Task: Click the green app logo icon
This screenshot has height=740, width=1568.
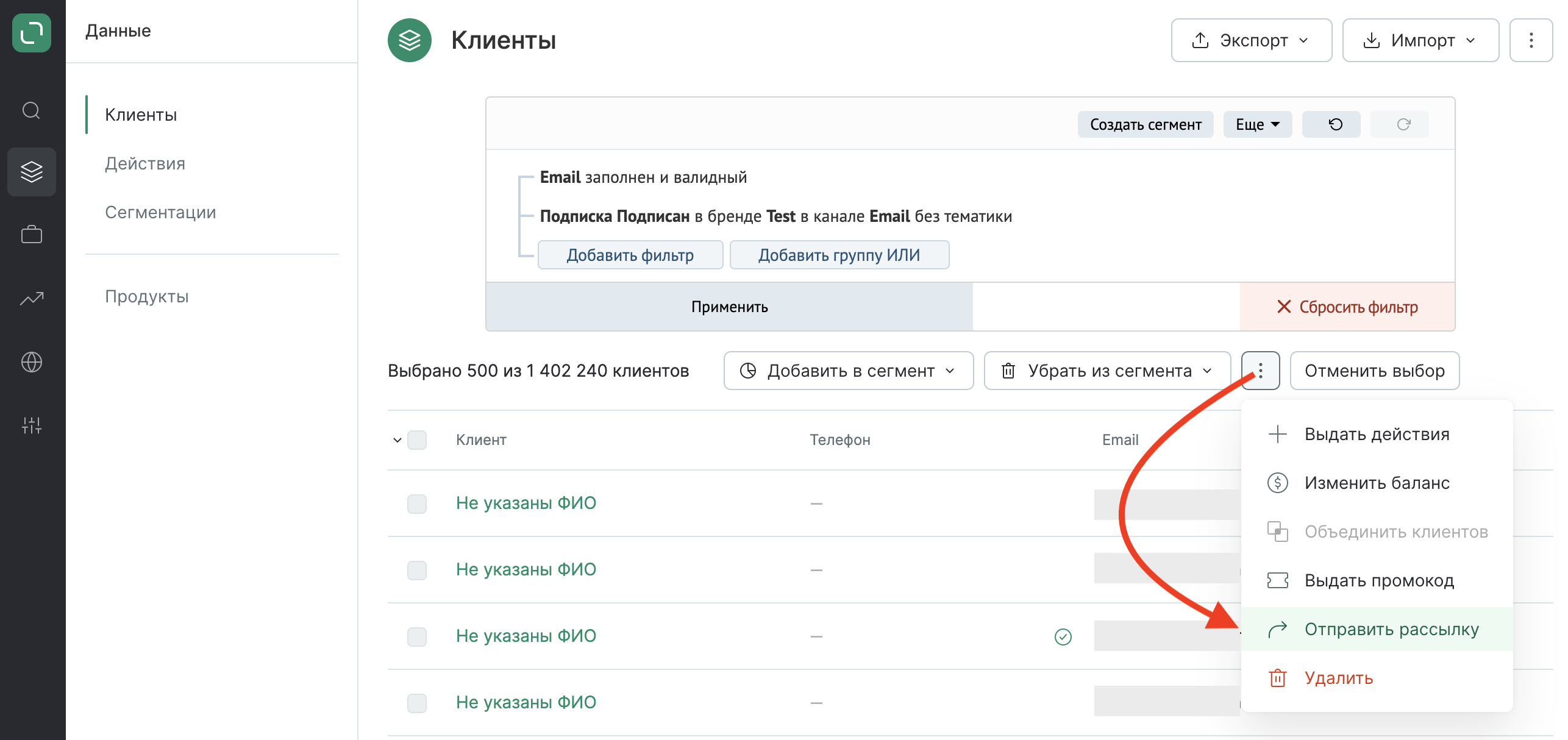Action: pyautogui.click(x=32, y=33)
